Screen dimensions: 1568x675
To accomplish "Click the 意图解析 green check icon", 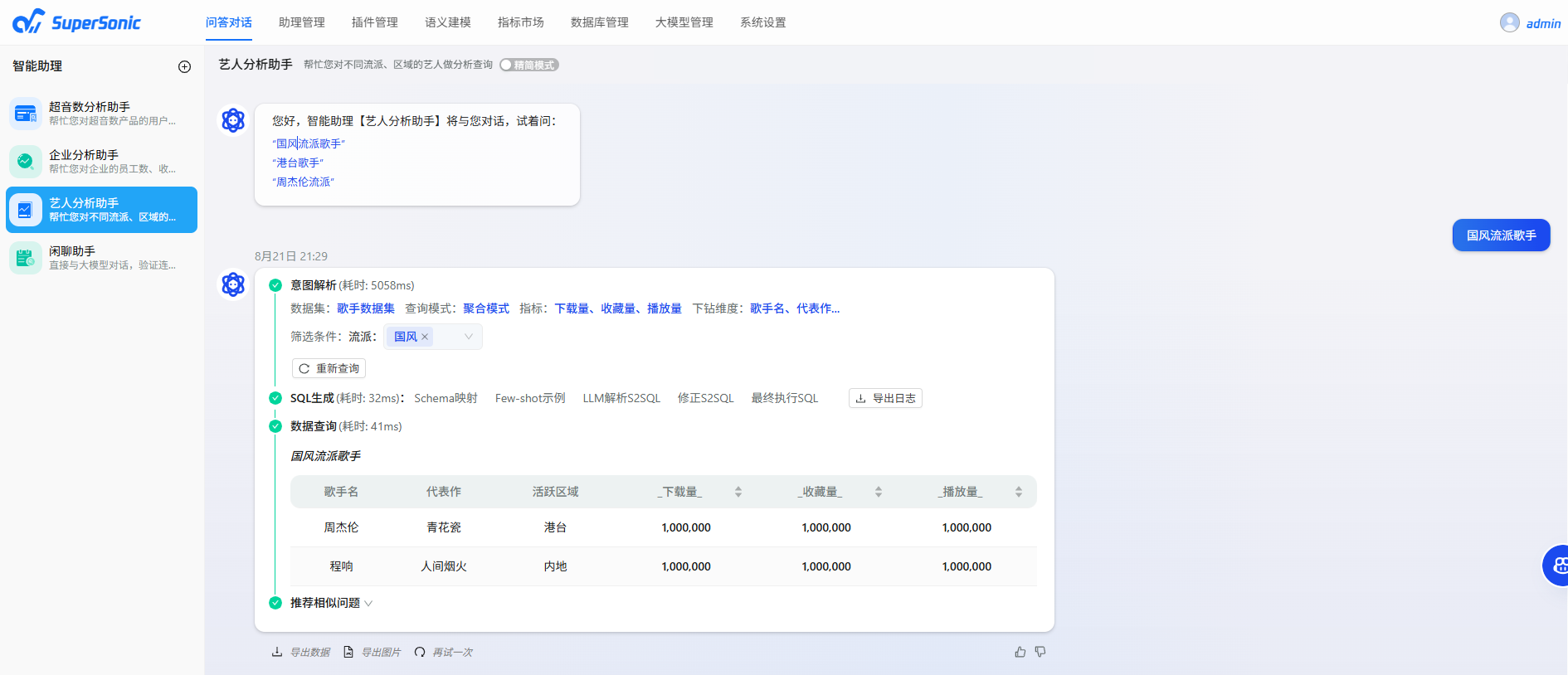I will click(275, 285).
